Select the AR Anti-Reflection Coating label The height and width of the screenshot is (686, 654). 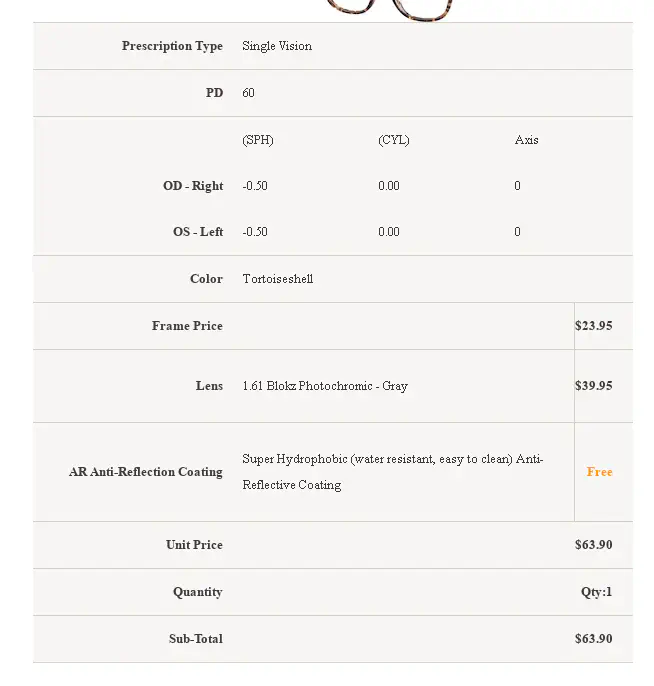[x=146, y=472]
